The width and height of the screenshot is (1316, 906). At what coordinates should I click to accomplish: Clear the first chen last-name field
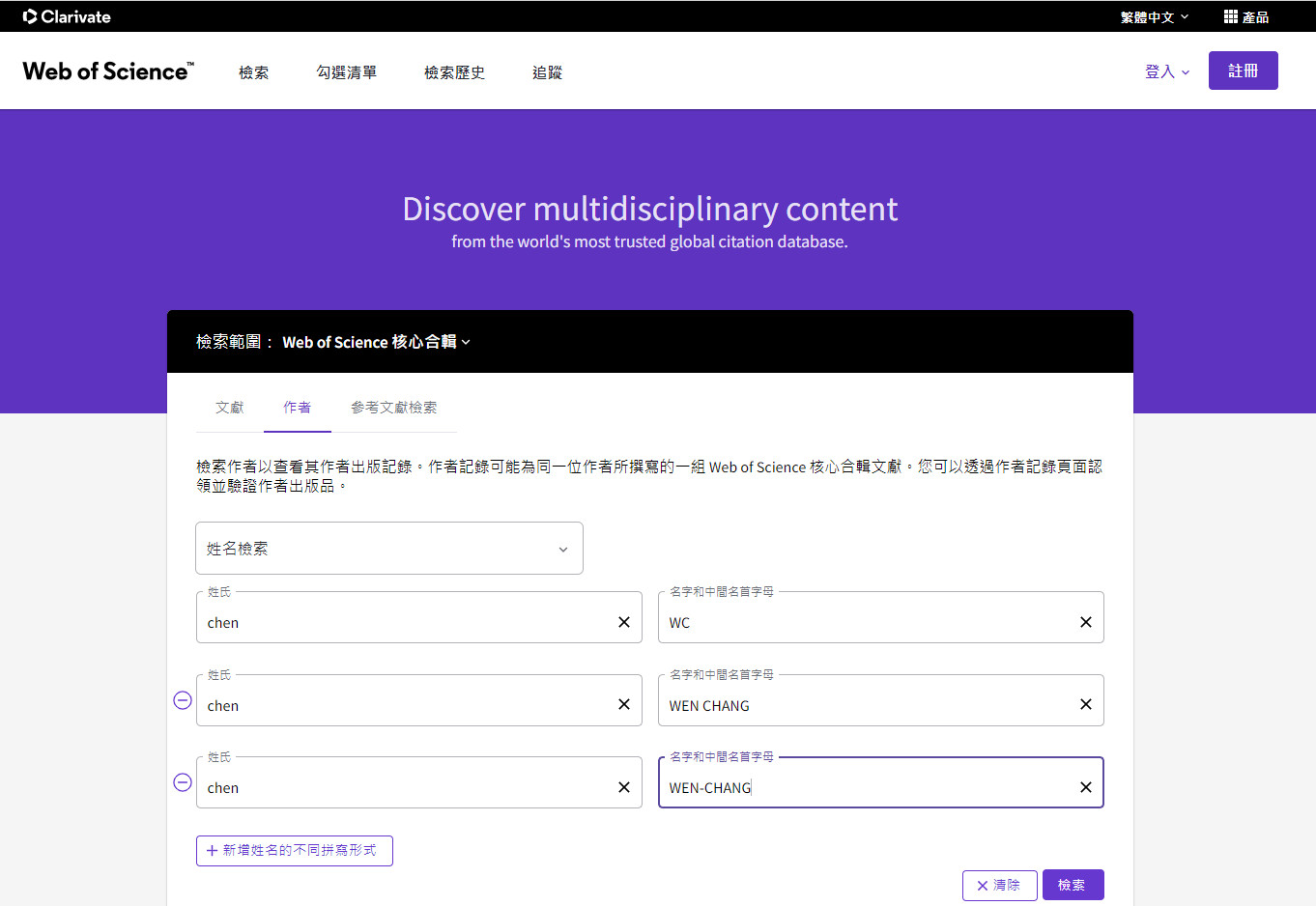(624, 622)
